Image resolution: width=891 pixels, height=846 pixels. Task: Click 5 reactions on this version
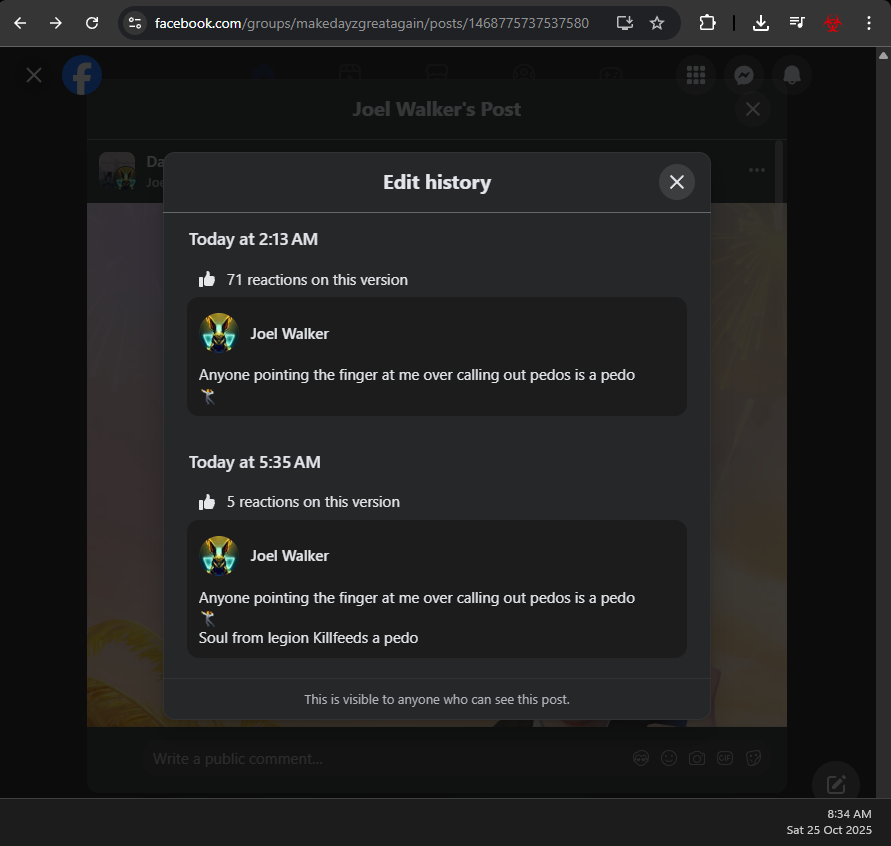pos(313,502)
